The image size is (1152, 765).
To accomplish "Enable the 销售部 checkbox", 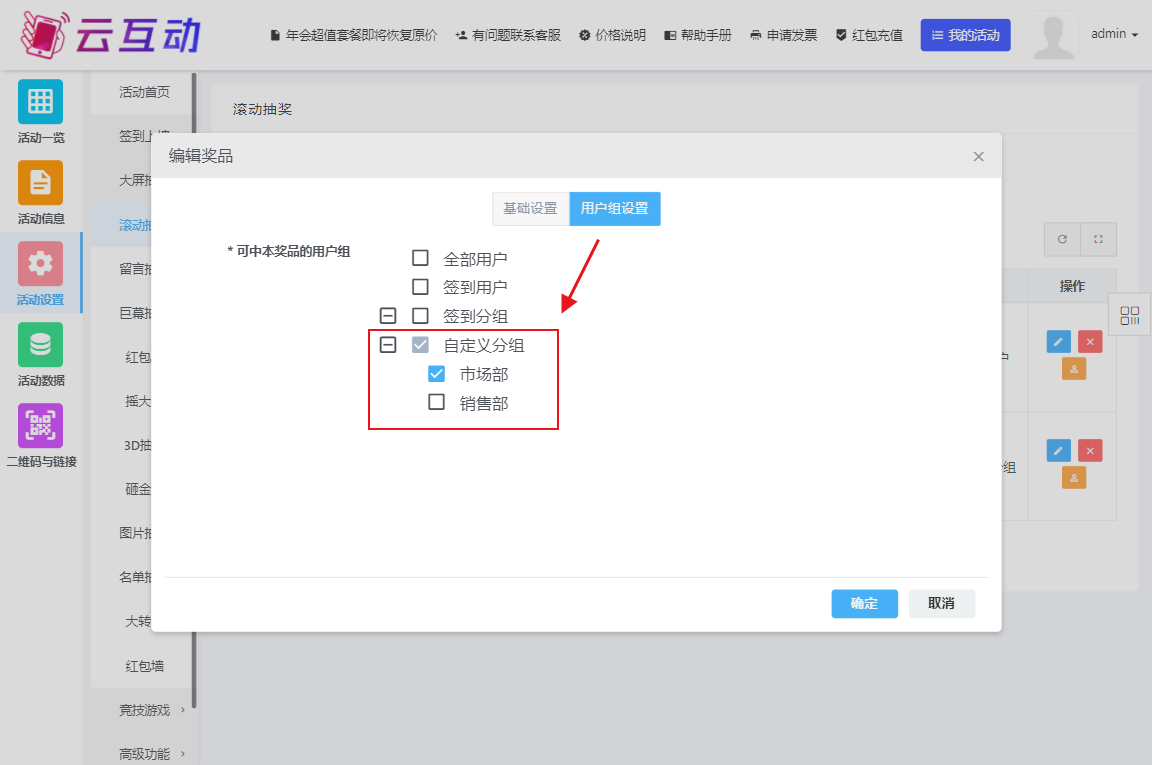I will (x=435, y=402).
